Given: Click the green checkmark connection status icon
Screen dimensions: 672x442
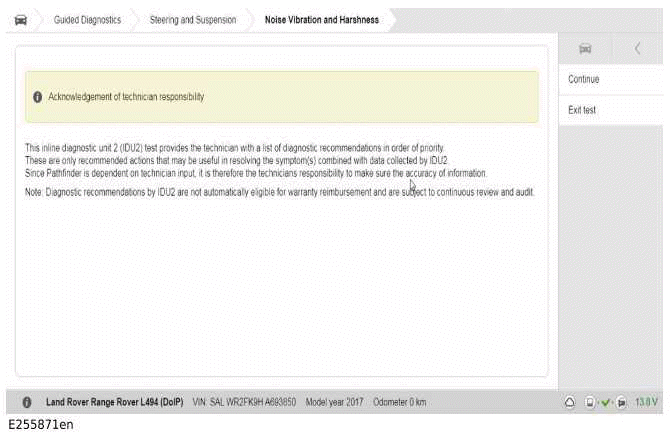Looking at the screenshot, I should (606, 402).
